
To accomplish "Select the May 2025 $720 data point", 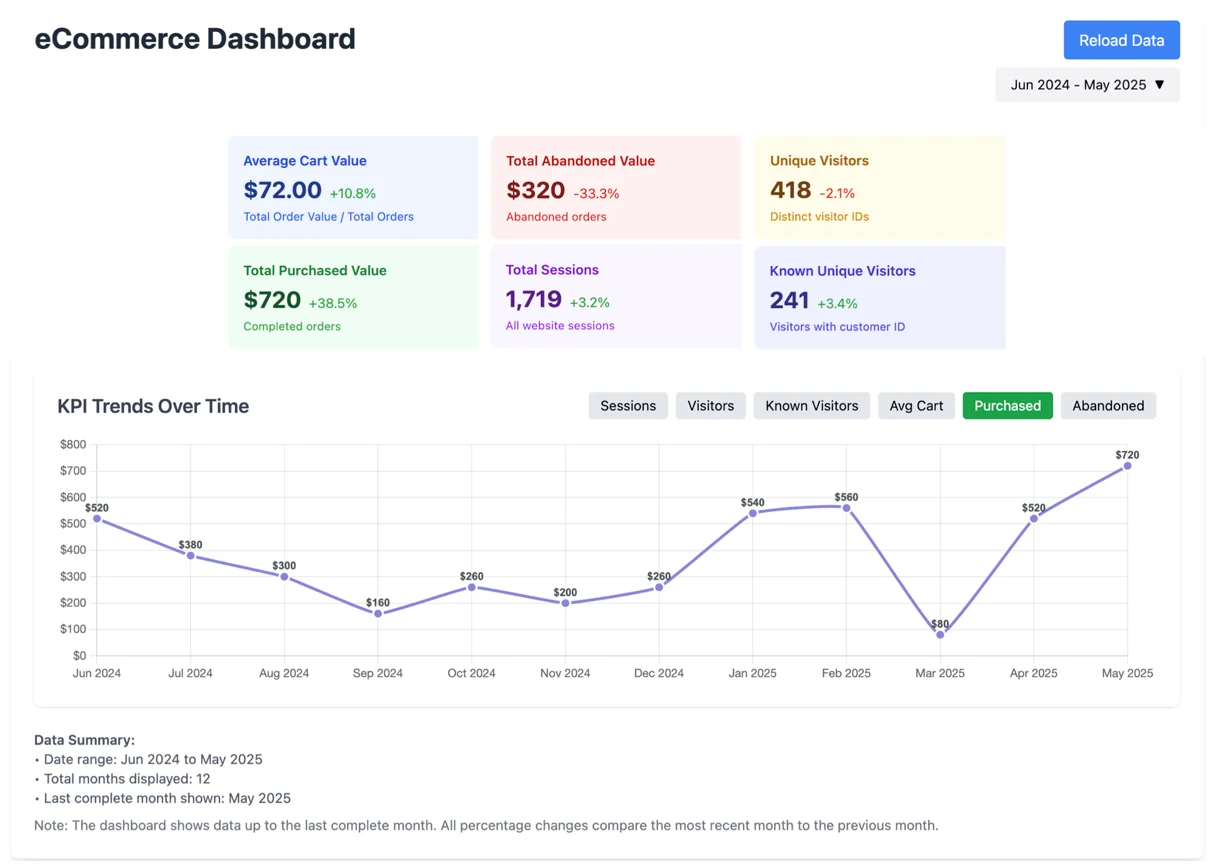I will 1127,466.
